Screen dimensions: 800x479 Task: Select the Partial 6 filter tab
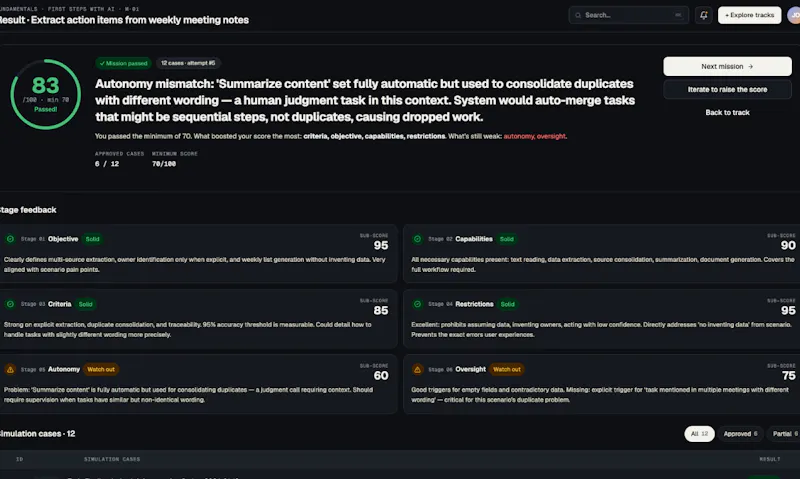coord(785,434)
